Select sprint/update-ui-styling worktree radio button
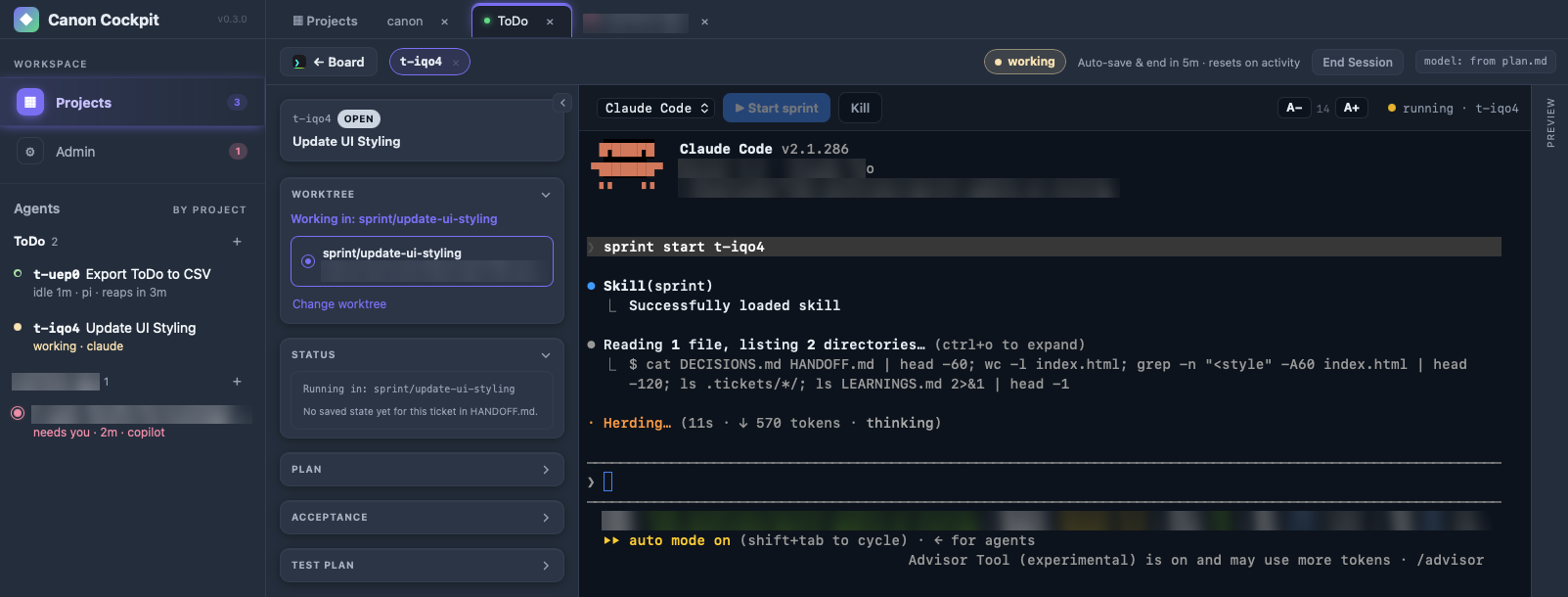Viewport: 1568px width, 597px height. pyautogui.click(x=308, y=261)
